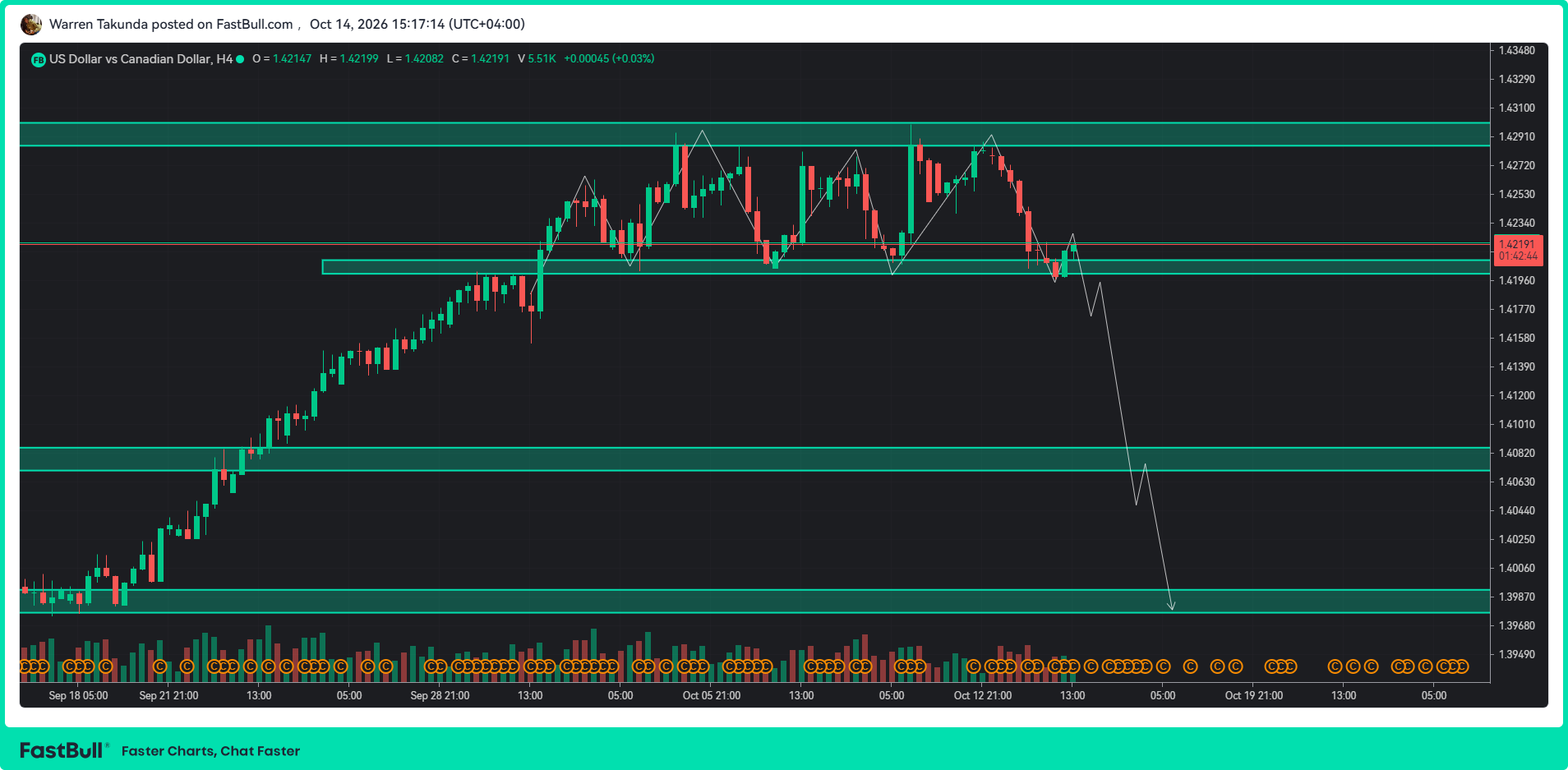Click the close value C = 1.42191

481,59
